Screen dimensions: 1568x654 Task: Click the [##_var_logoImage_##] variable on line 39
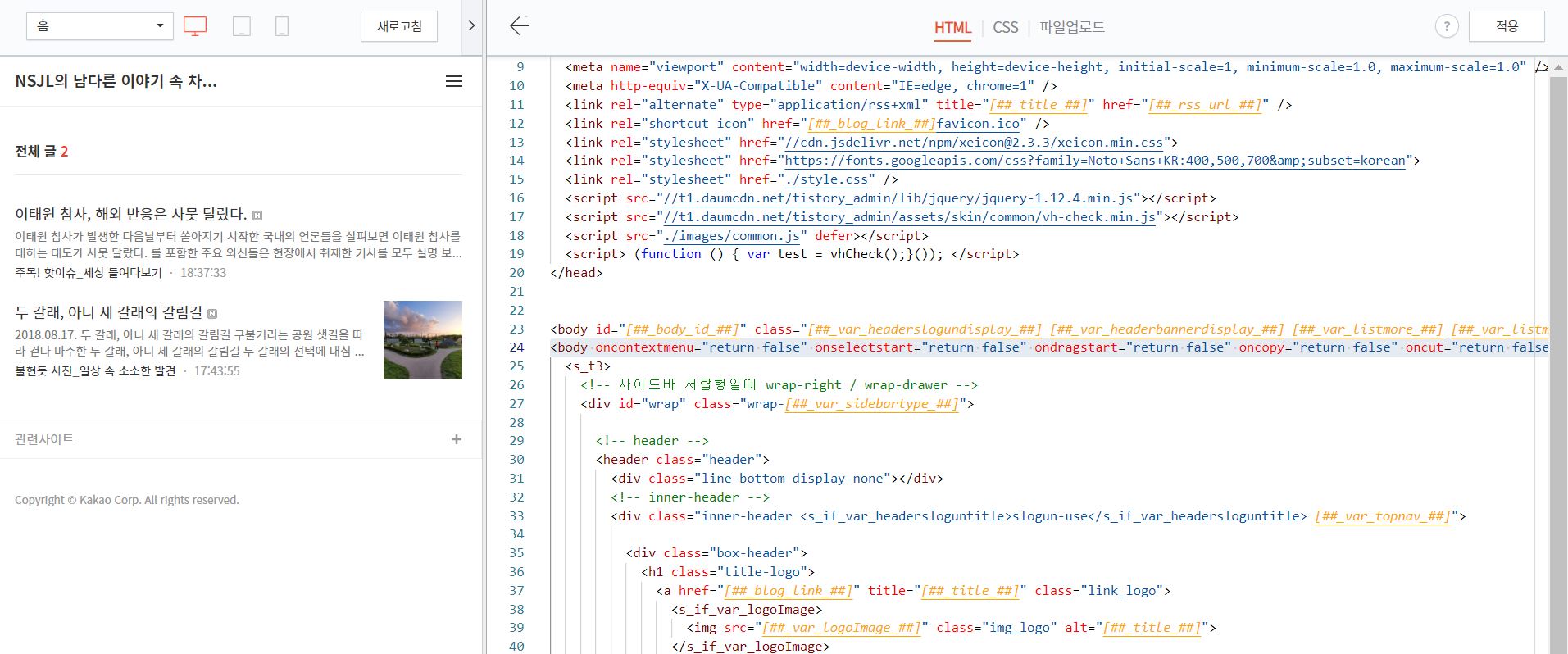(x=842, y=628)
